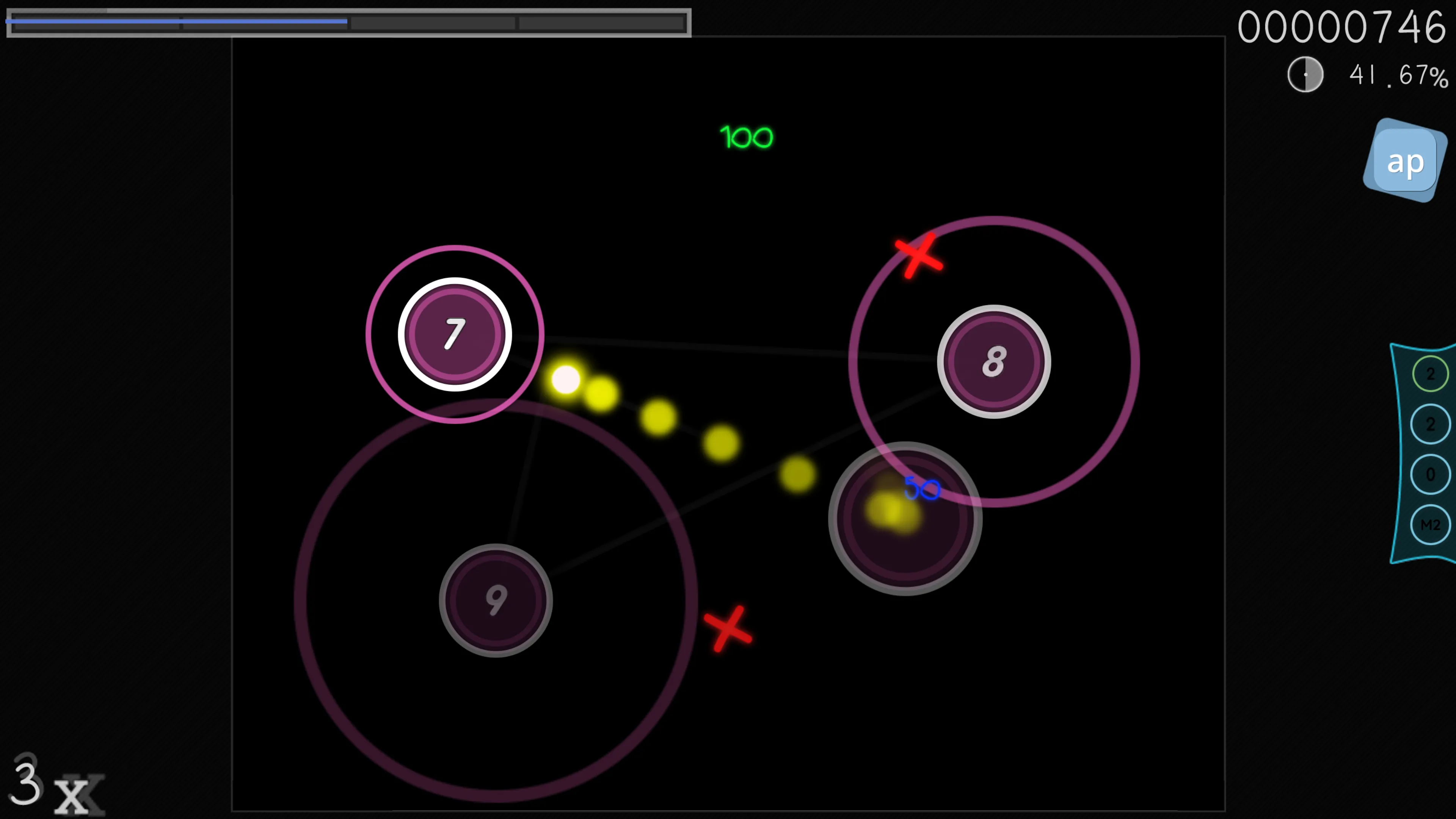Click hit circle number 7

(455, 334)
